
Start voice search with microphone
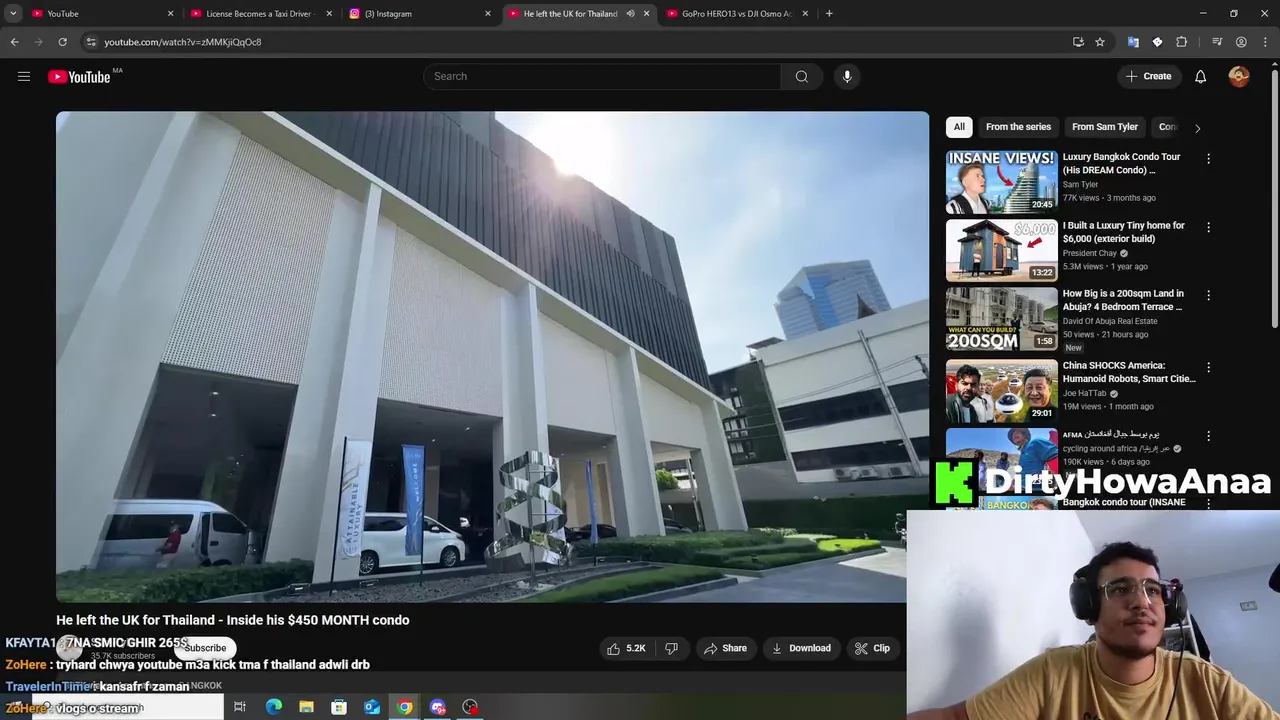click(847, 76)
